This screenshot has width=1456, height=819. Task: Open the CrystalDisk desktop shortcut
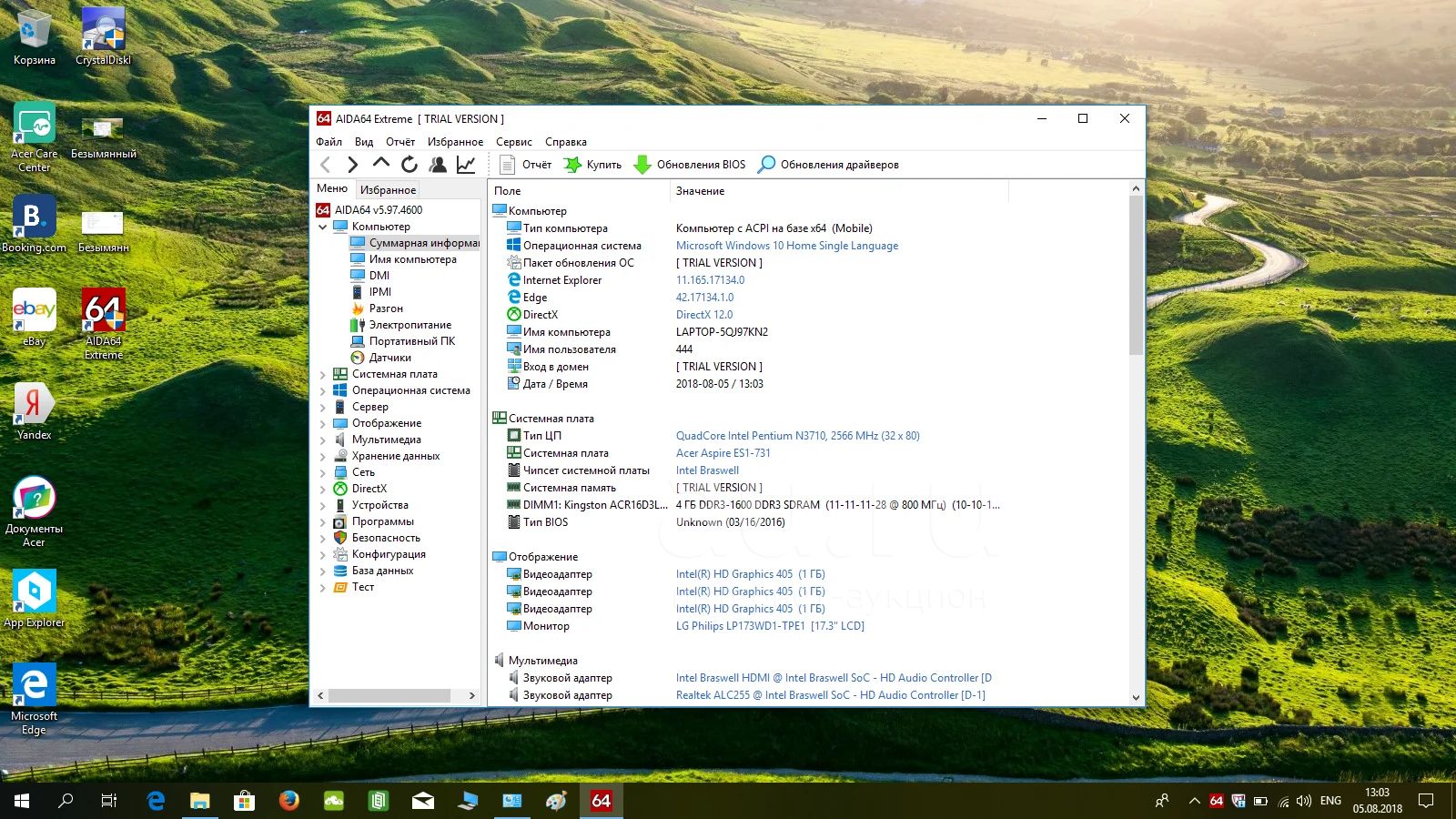[103, 38]
